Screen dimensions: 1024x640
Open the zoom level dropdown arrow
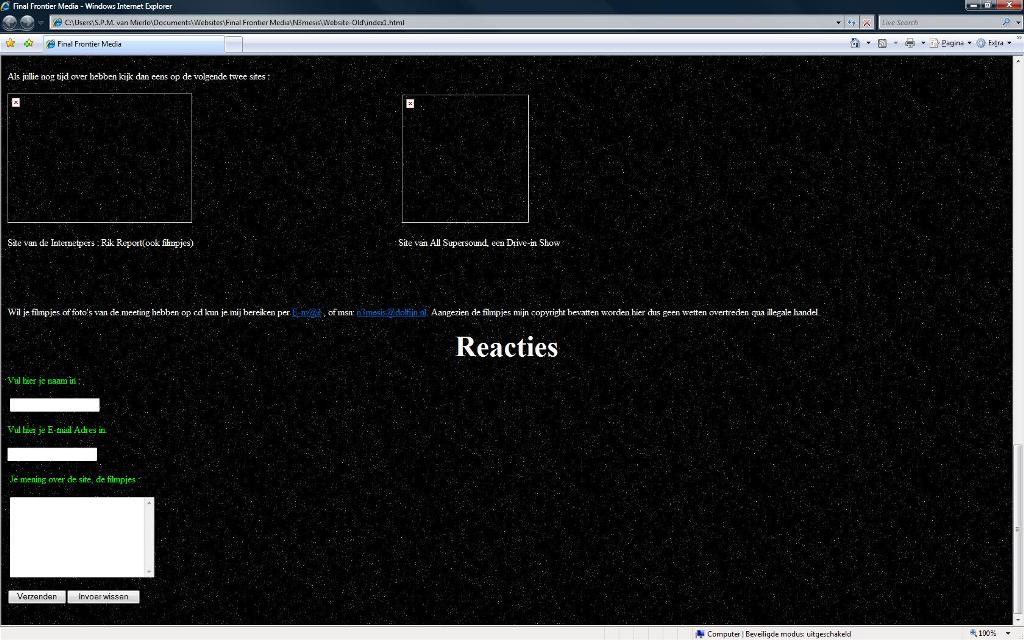point(1006,633)
